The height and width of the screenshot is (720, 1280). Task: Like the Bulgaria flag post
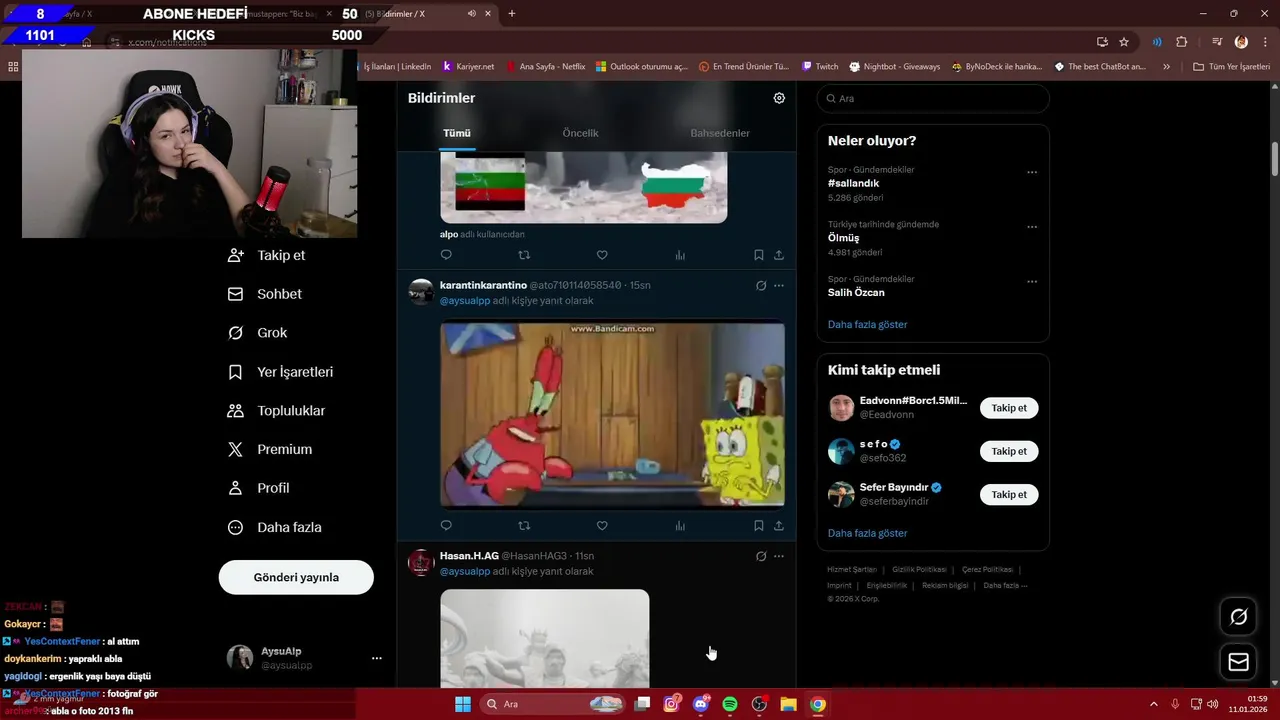pos(602,255)
